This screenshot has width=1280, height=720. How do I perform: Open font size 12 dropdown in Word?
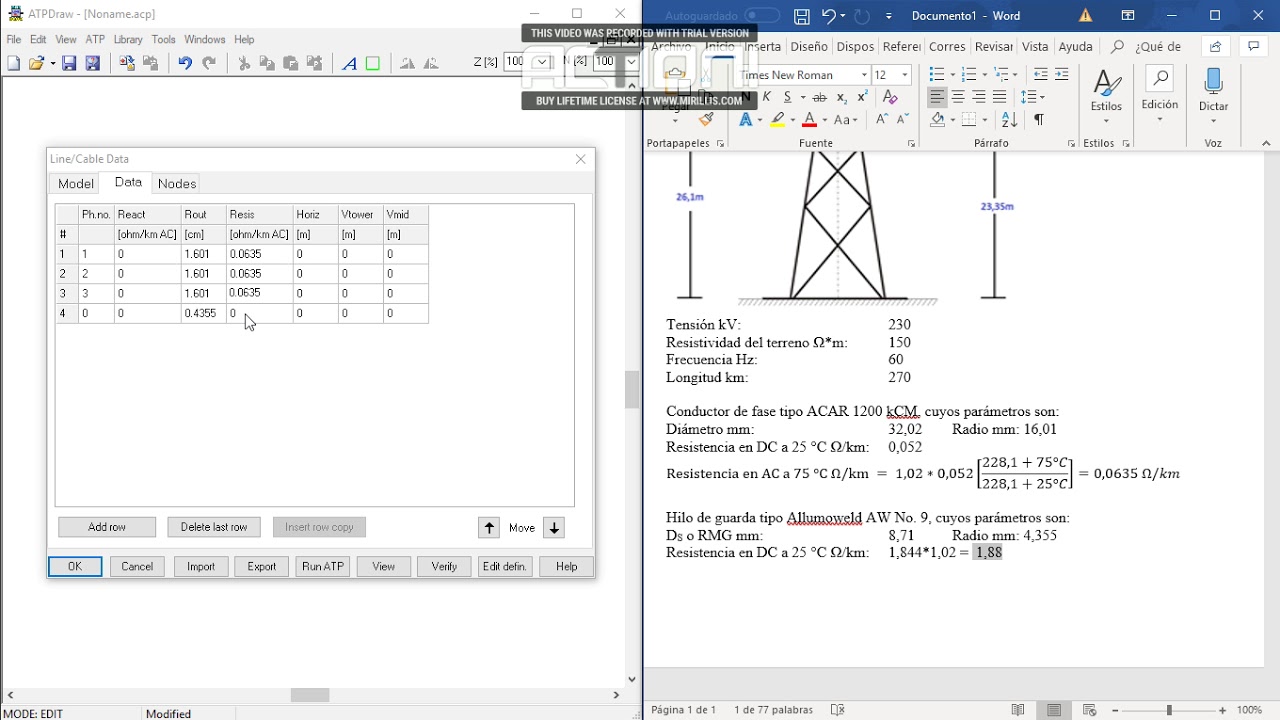905,75
